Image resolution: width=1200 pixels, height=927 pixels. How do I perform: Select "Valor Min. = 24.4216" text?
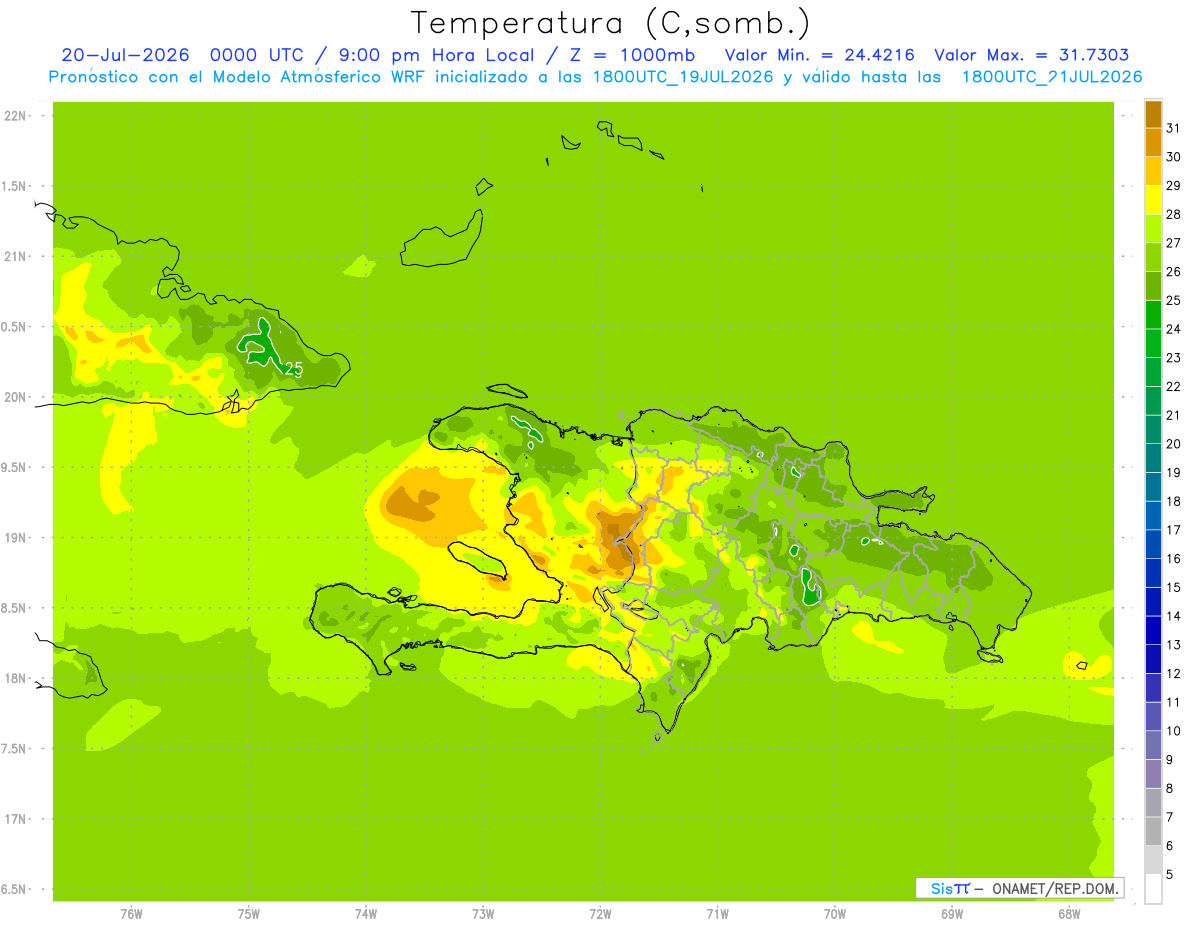(x=819, y=55)
